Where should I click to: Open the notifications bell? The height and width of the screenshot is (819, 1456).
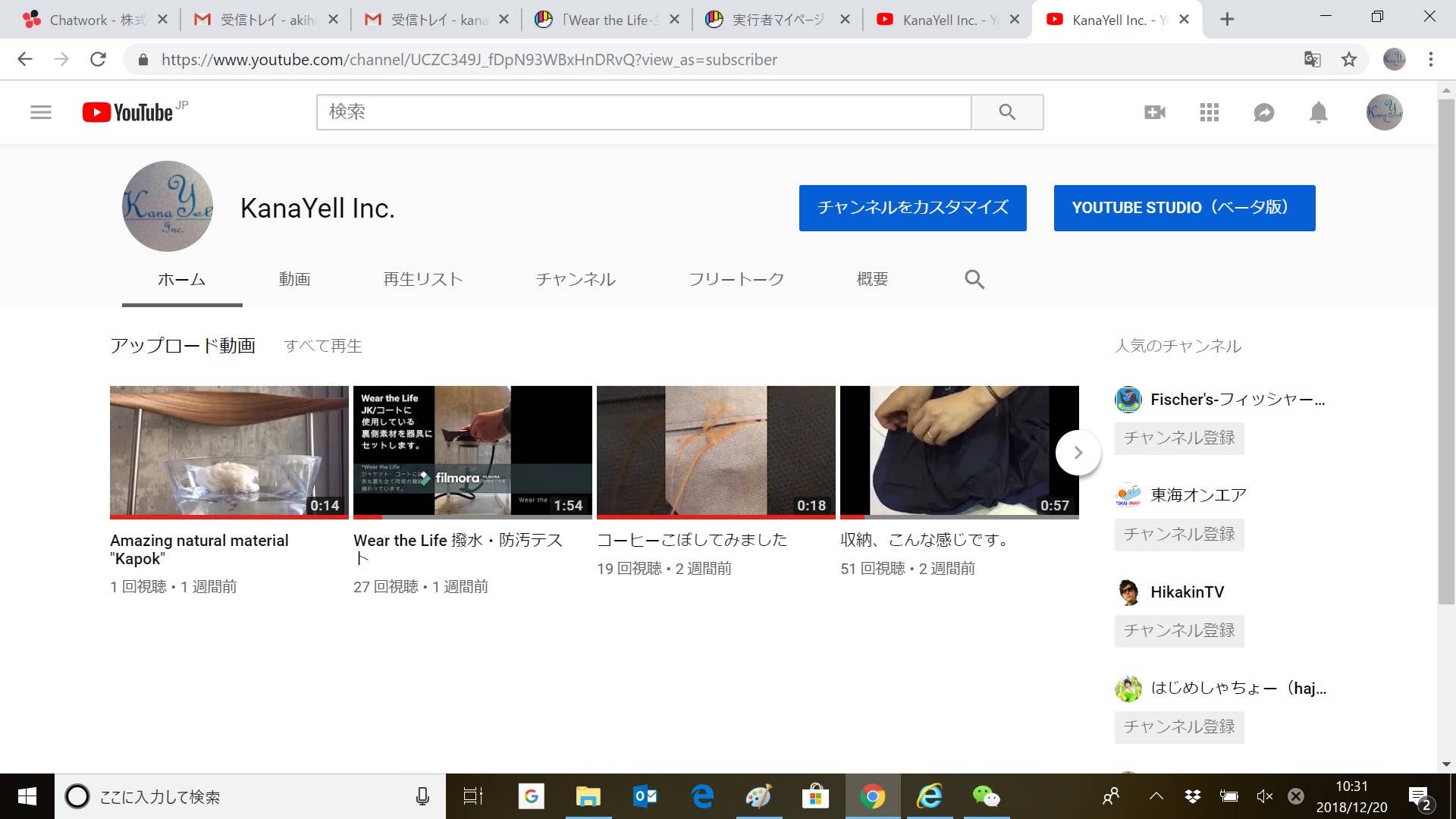click(x=1319, y=112)
